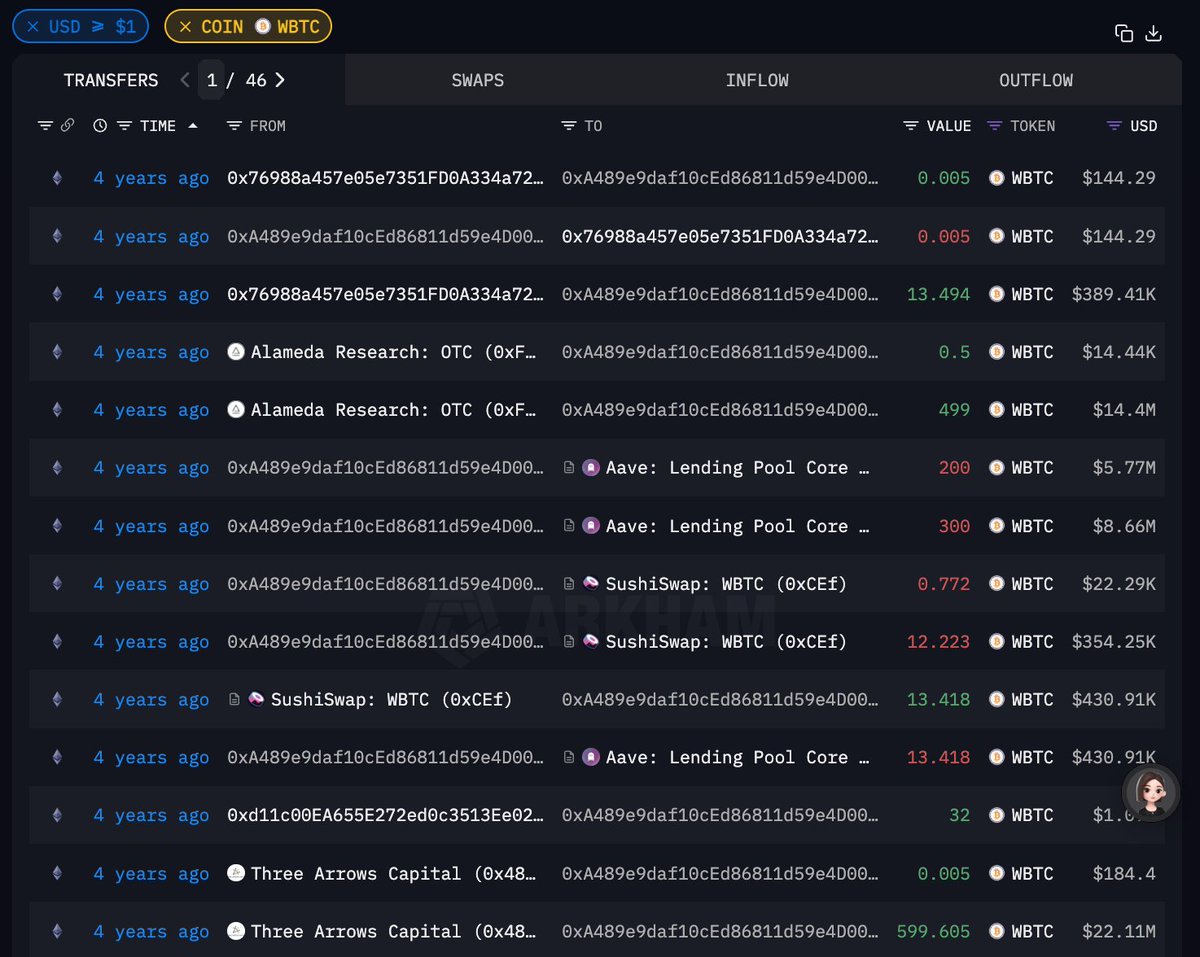Click the Ethereum icon in the $184.4 row
The image size is (1200, 957).
pyautogui.click(x=57, y=874)
